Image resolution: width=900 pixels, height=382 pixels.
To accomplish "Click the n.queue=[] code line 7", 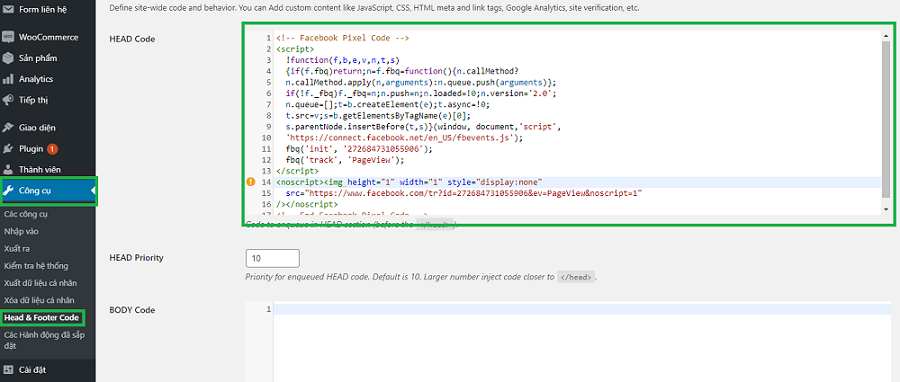I will 386,105.
